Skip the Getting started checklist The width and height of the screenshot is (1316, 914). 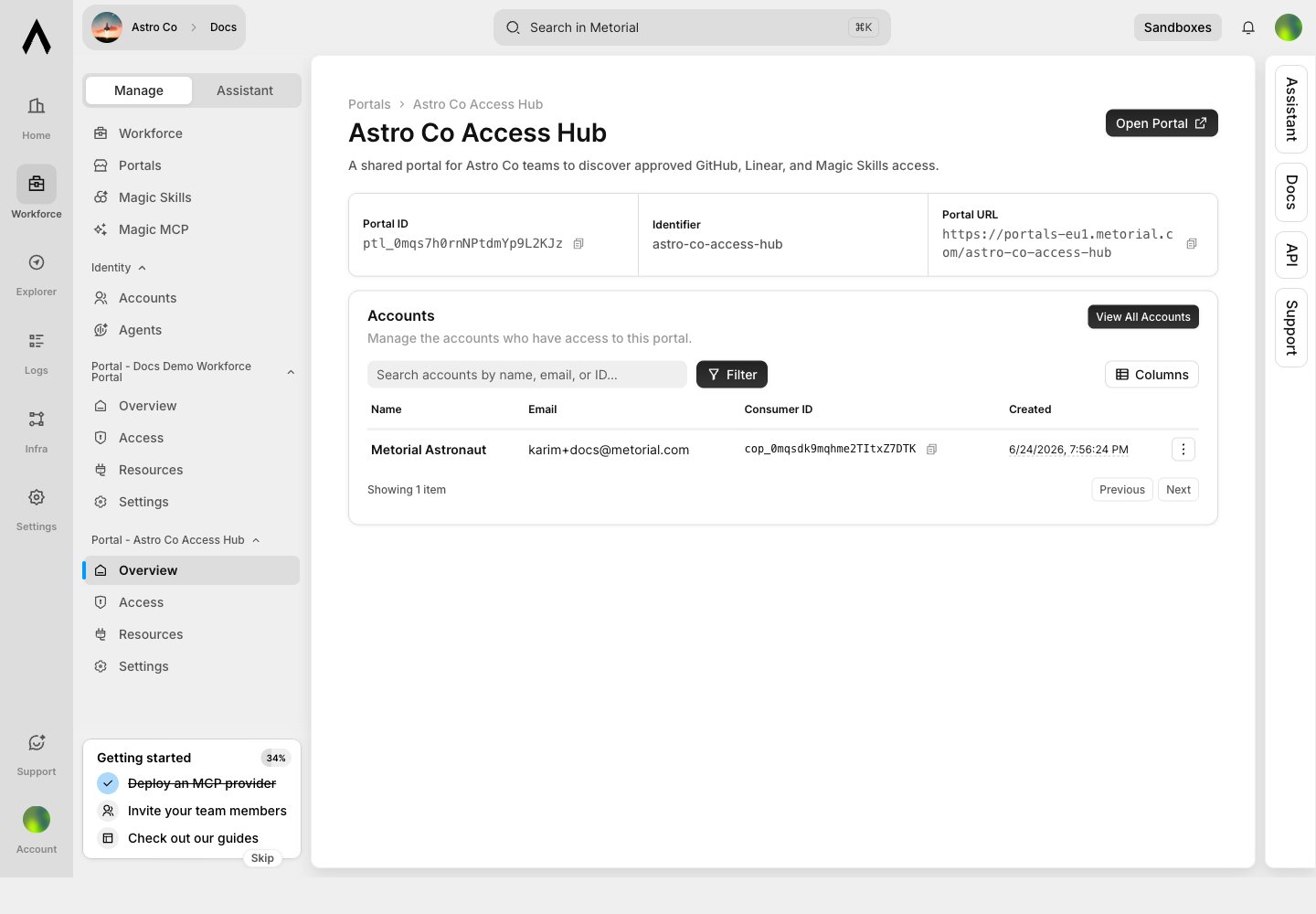262,858
